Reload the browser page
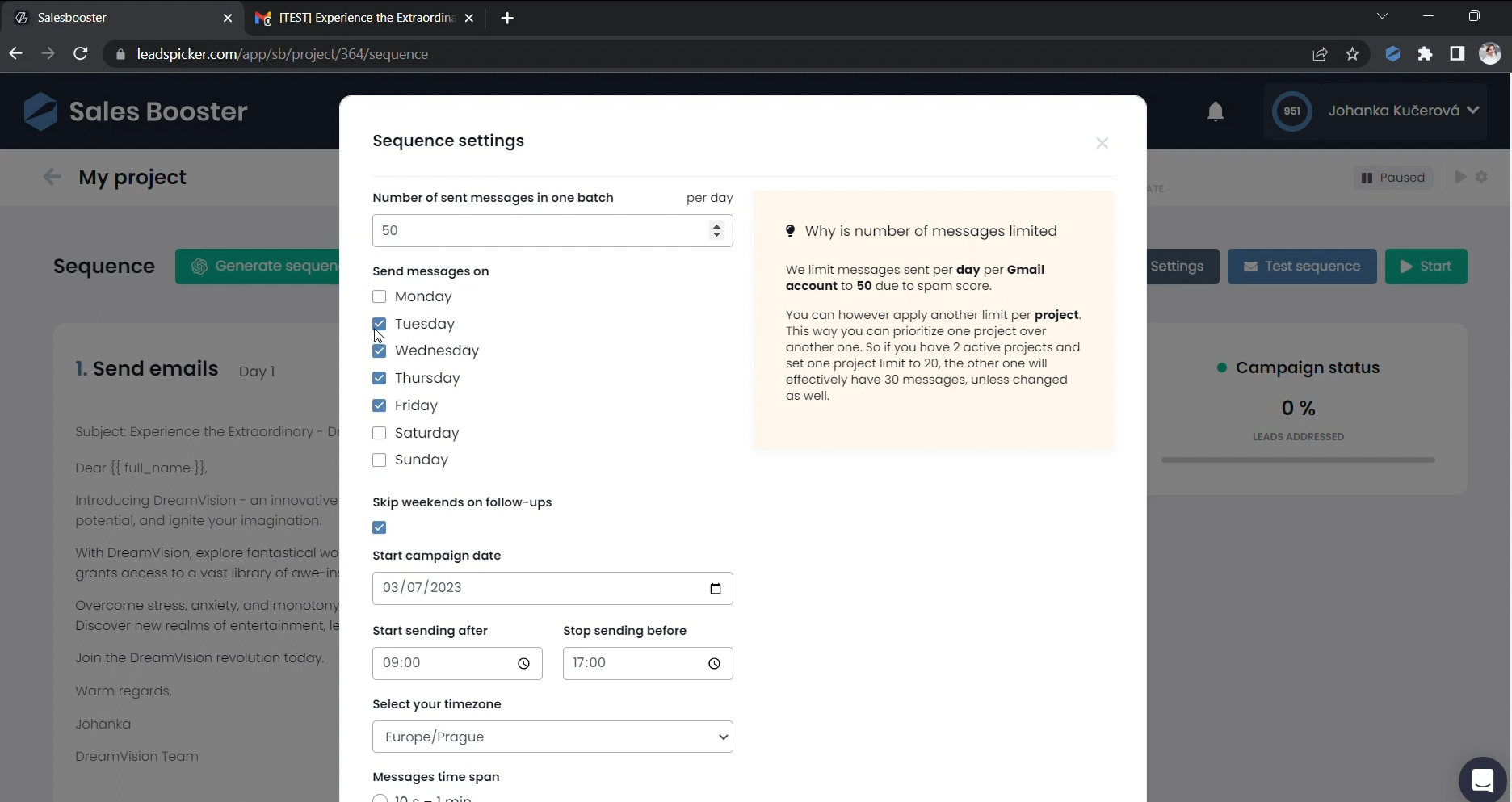Screen dimensions: 1512x802 (x=80, y=54)
